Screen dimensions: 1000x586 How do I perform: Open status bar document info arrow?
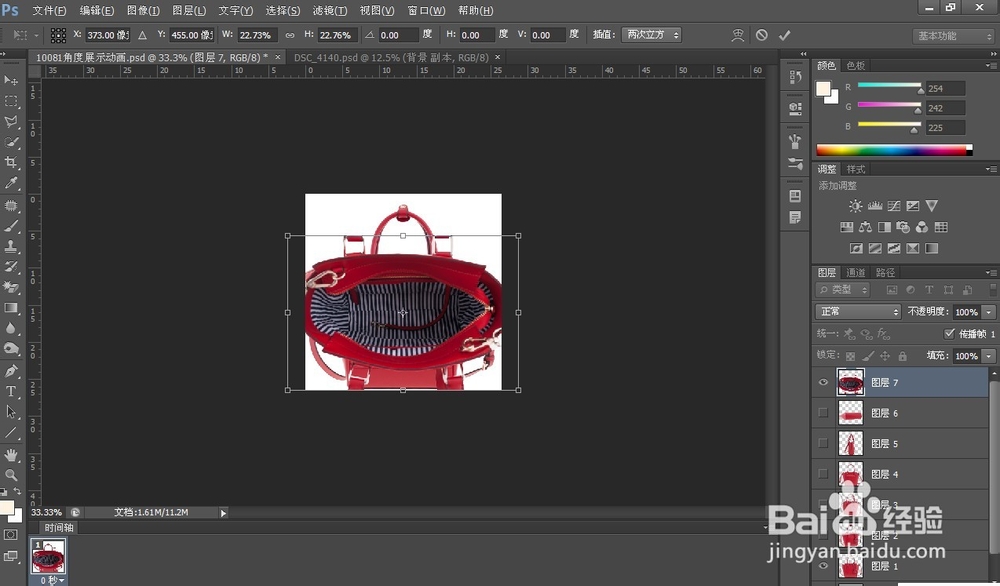[223, 513]
